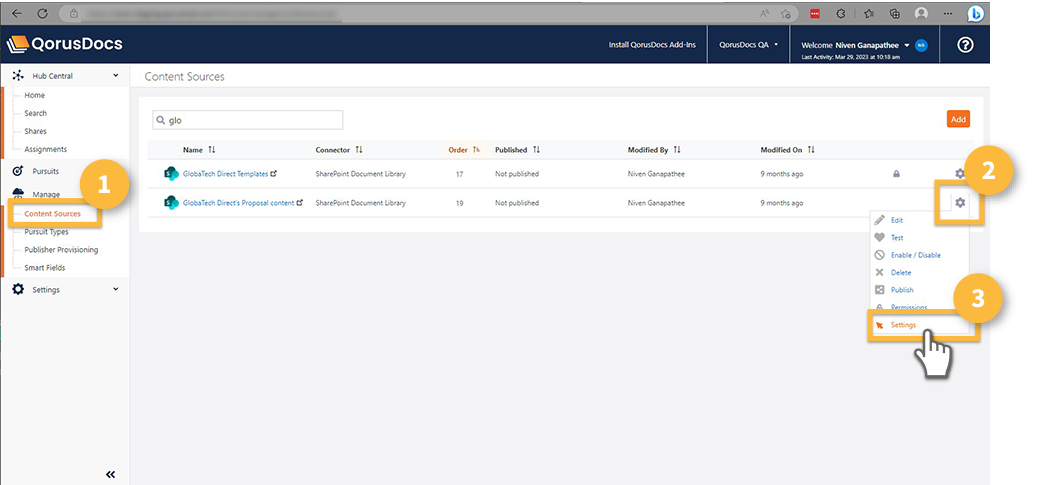Collapse the sidebar with double chevron
Image resolution: width=1037 pixels, height=485 pixels.
[110, 474]
